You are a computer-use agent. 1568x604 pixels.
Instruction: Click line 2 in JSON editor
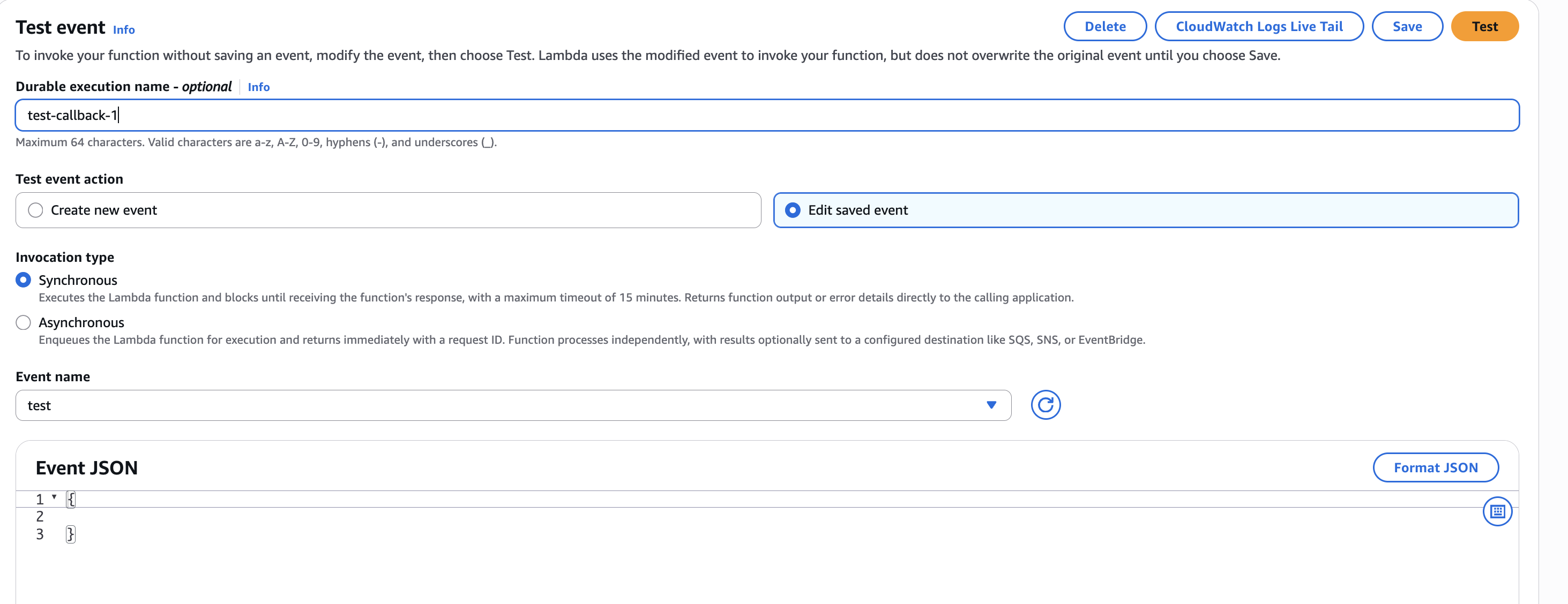365,517
